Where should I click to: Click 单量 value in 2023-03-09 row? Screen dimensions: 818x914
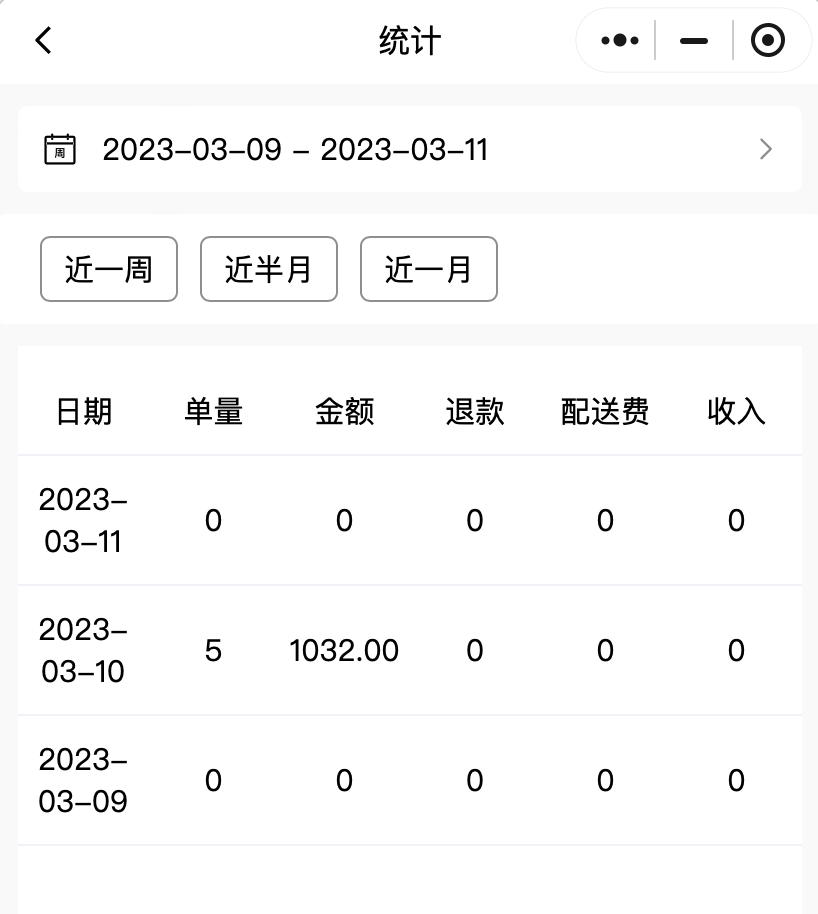213,781
